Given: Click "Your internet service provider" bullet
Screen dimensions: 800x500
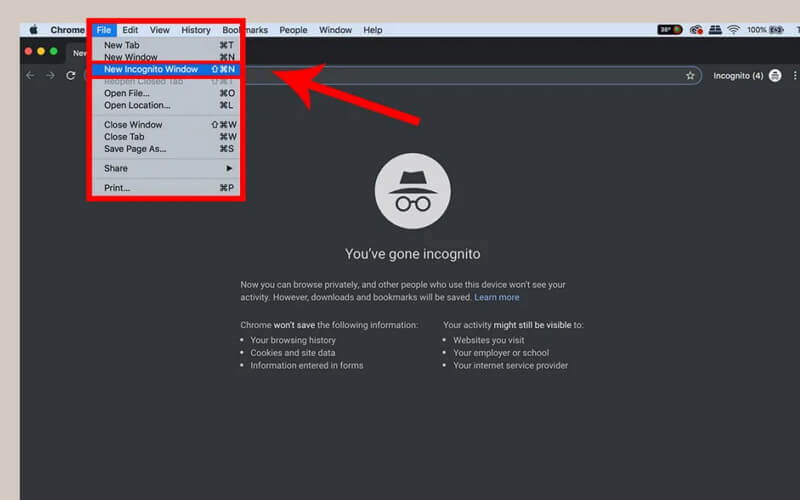Looking at the screenshot, I should (x=510, y=365).
